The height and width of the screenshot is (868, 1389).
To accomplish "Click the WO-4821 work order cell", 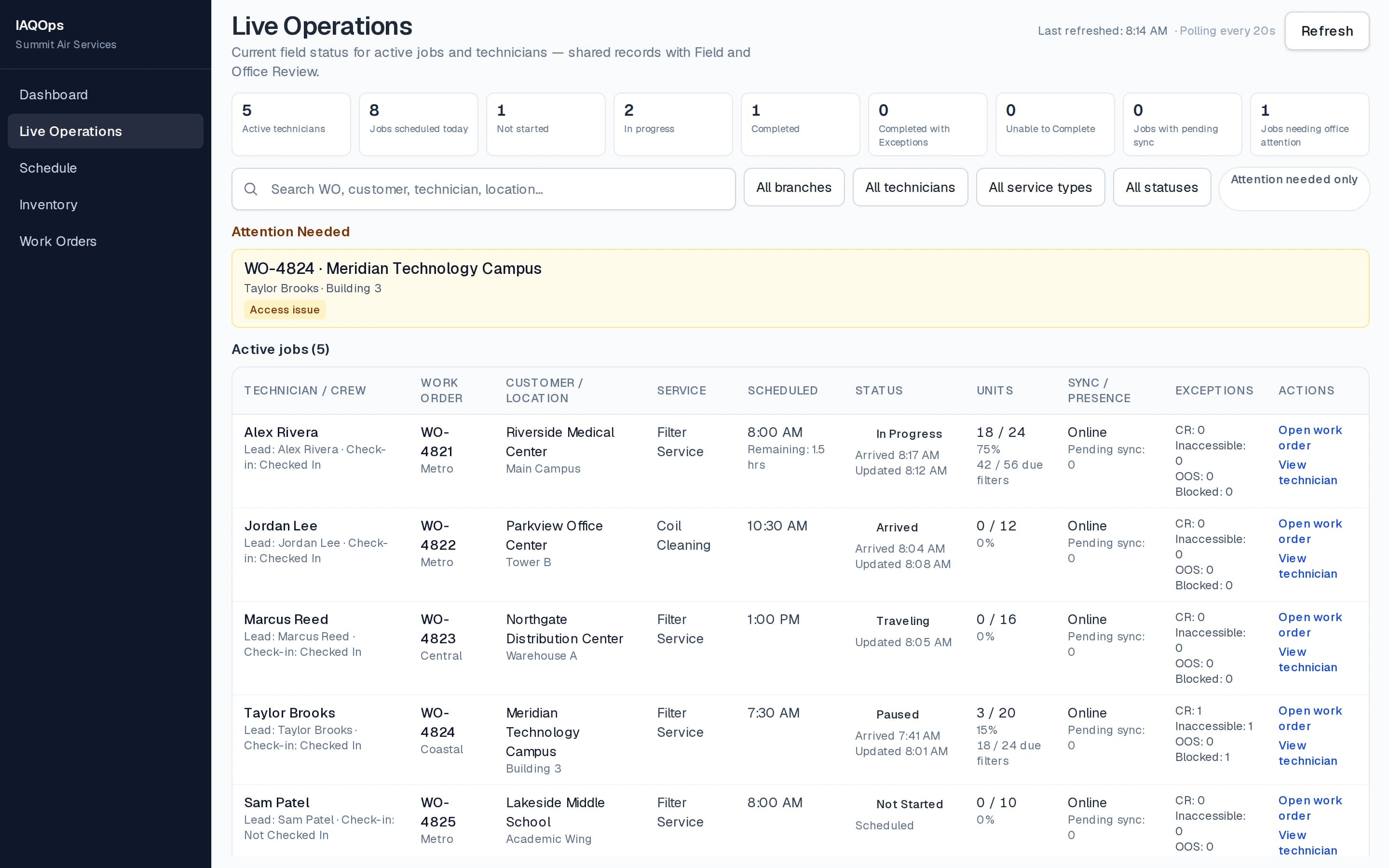I will pos(438,442).
